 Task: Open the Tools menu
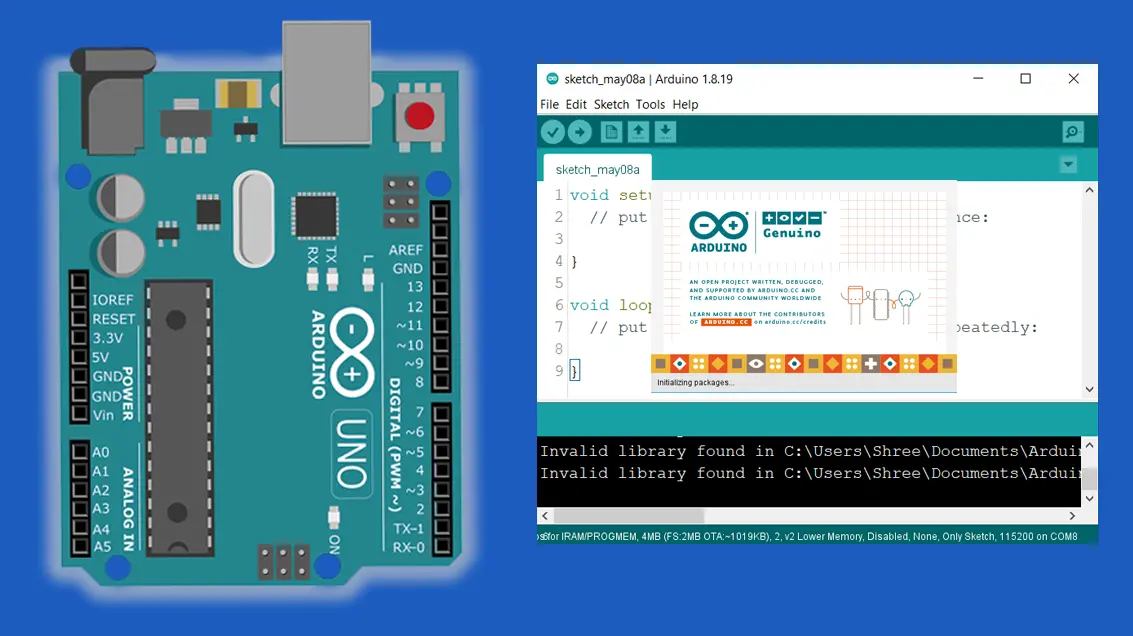(652, 104)
